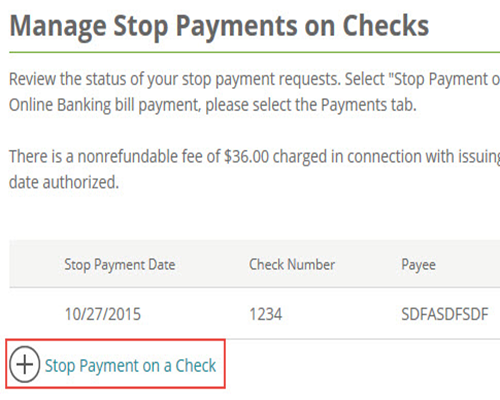Click the circled plus icon

25,364
